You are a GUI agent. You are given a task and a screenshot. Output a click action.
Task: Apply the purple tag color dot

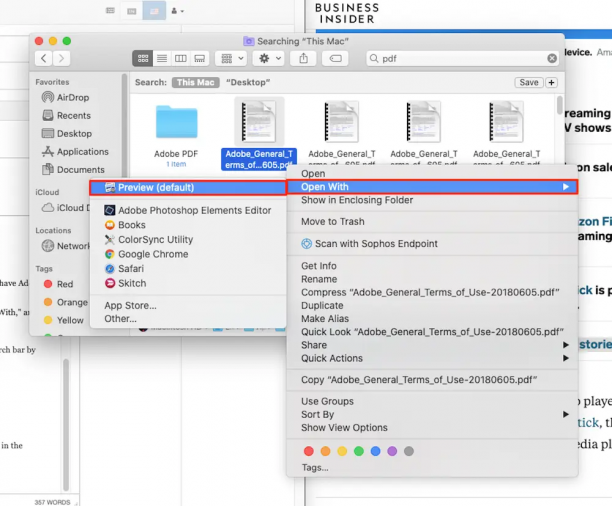tap(392, 451)
